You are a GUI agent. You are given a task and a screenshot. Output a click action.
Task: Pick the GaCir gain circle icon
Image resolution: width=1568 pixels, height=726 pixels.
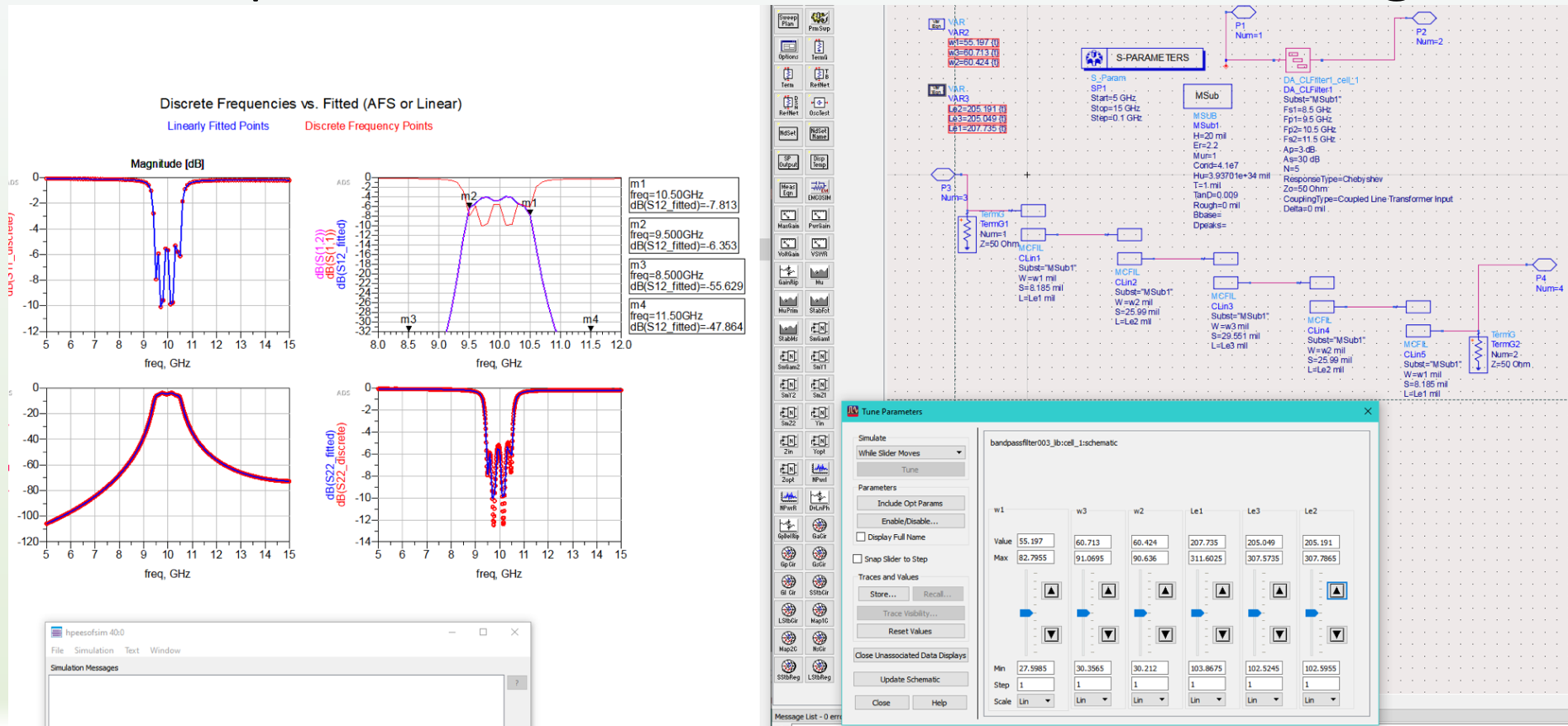819,527
